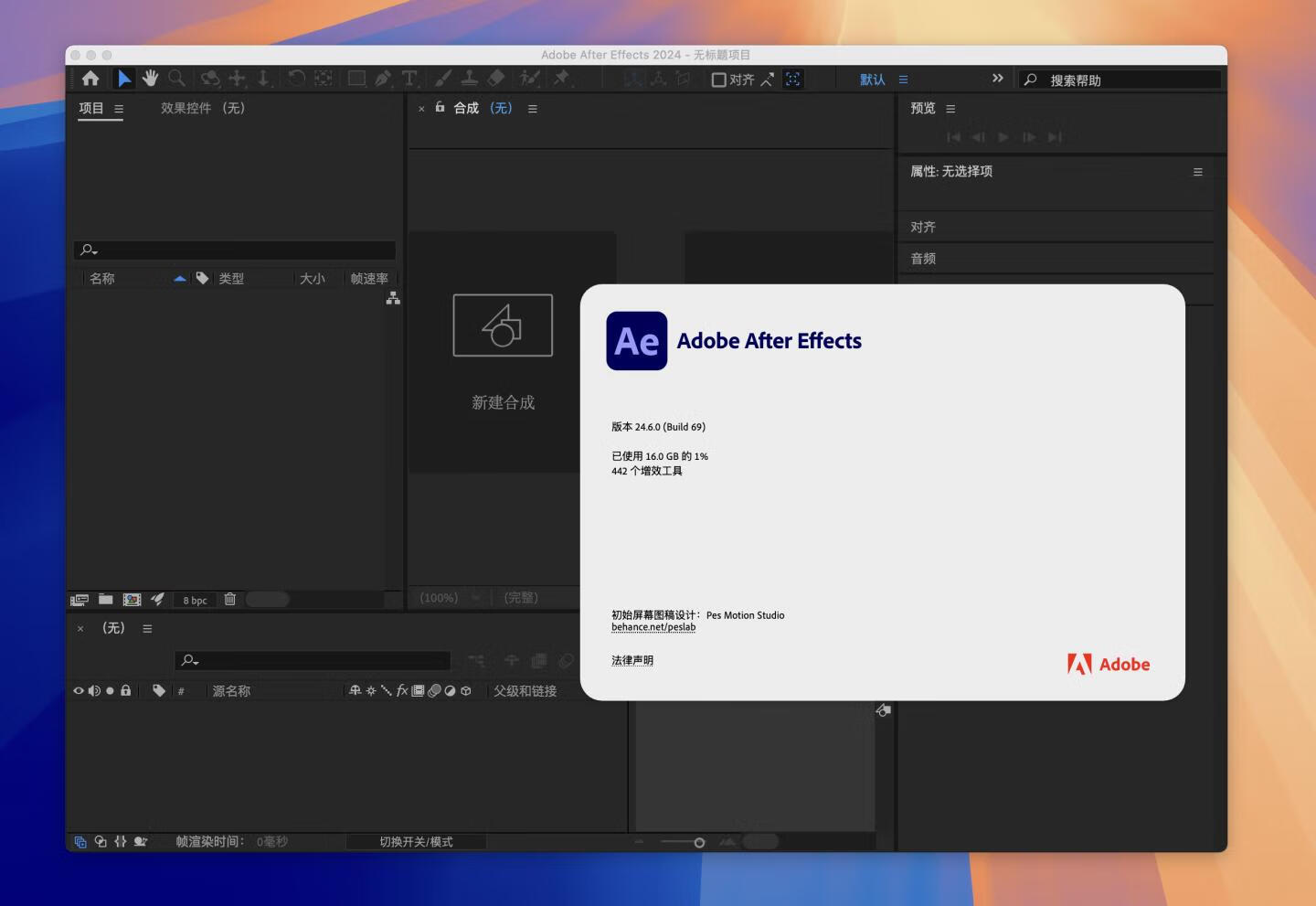Toggle the Layer Switches pane icon at timeline bottom
Image resolution: width=1316 pixels, height=906 pixels.
pos(80,842)
